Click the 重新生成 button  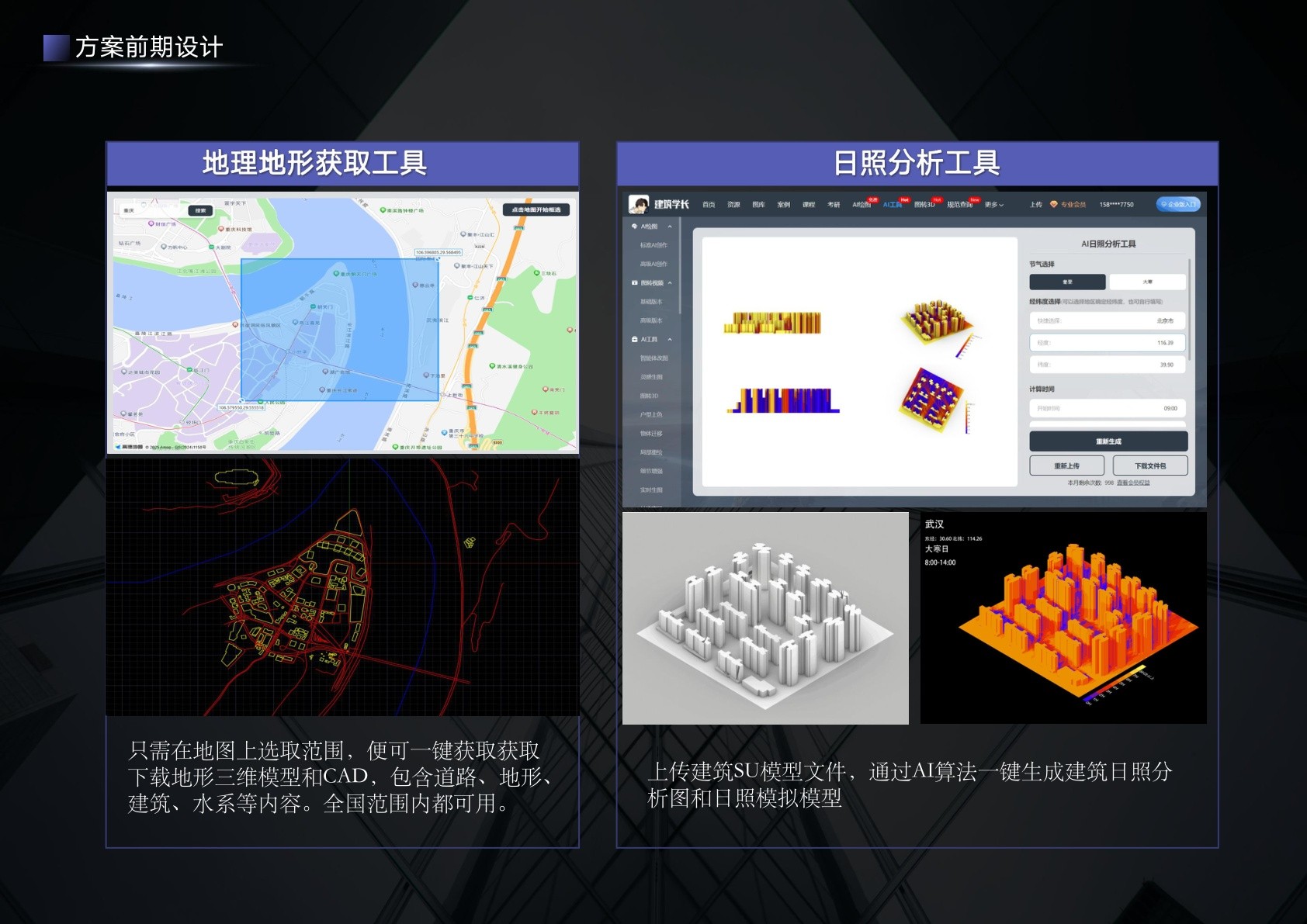click(x=1108, y=441)
